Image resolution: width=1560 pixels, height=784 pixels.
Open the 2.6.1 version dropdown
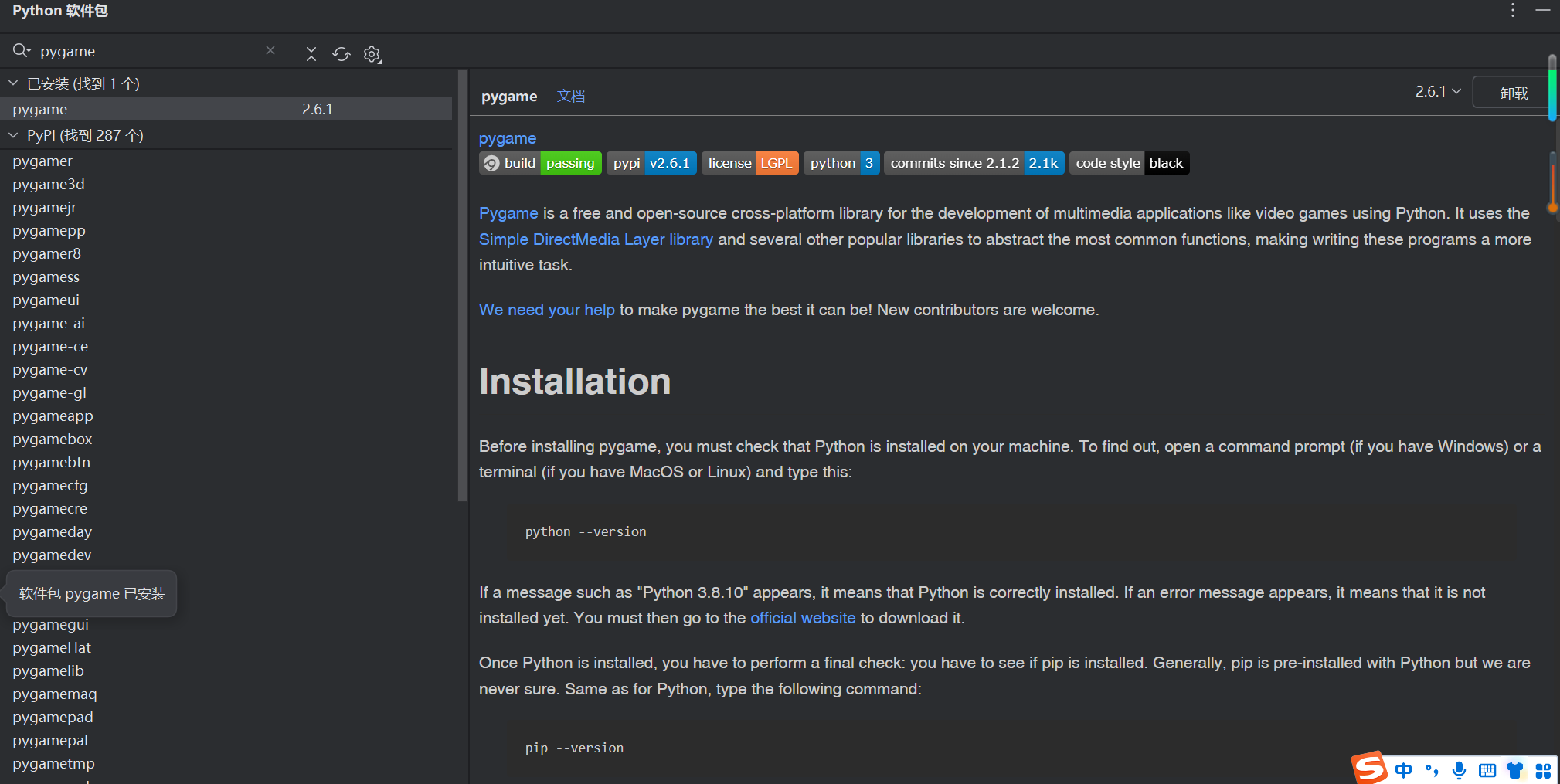tap(1438, 92)
